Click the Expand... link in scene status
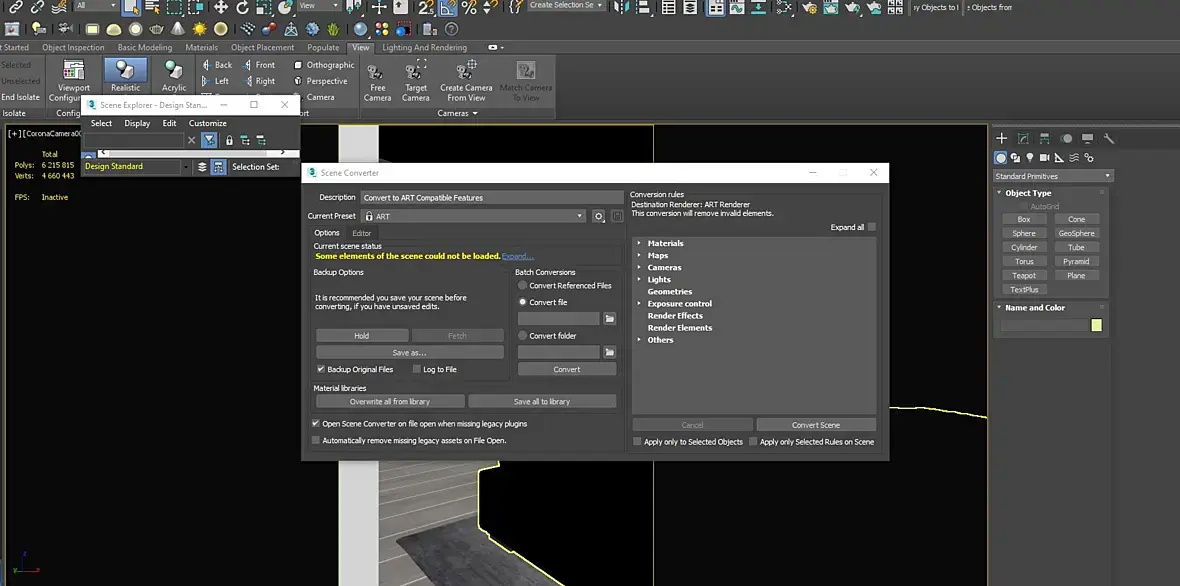The image size is (1180, 586). point(517,256)
